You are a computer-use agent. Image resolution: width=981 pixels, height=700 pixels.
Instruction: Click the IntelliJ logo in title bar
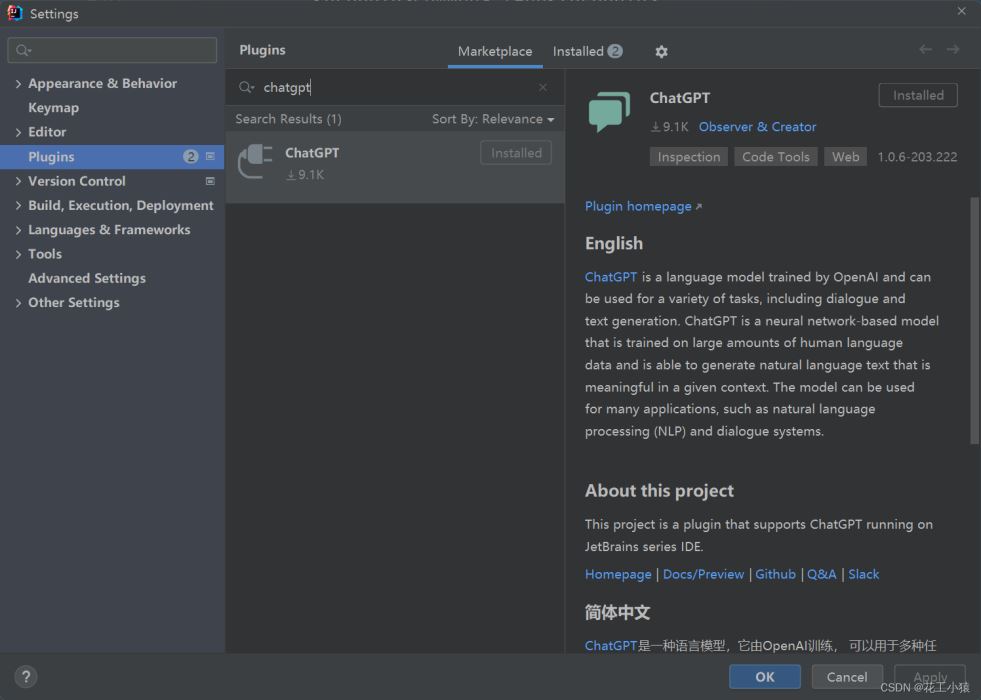[x=15, y=13]
